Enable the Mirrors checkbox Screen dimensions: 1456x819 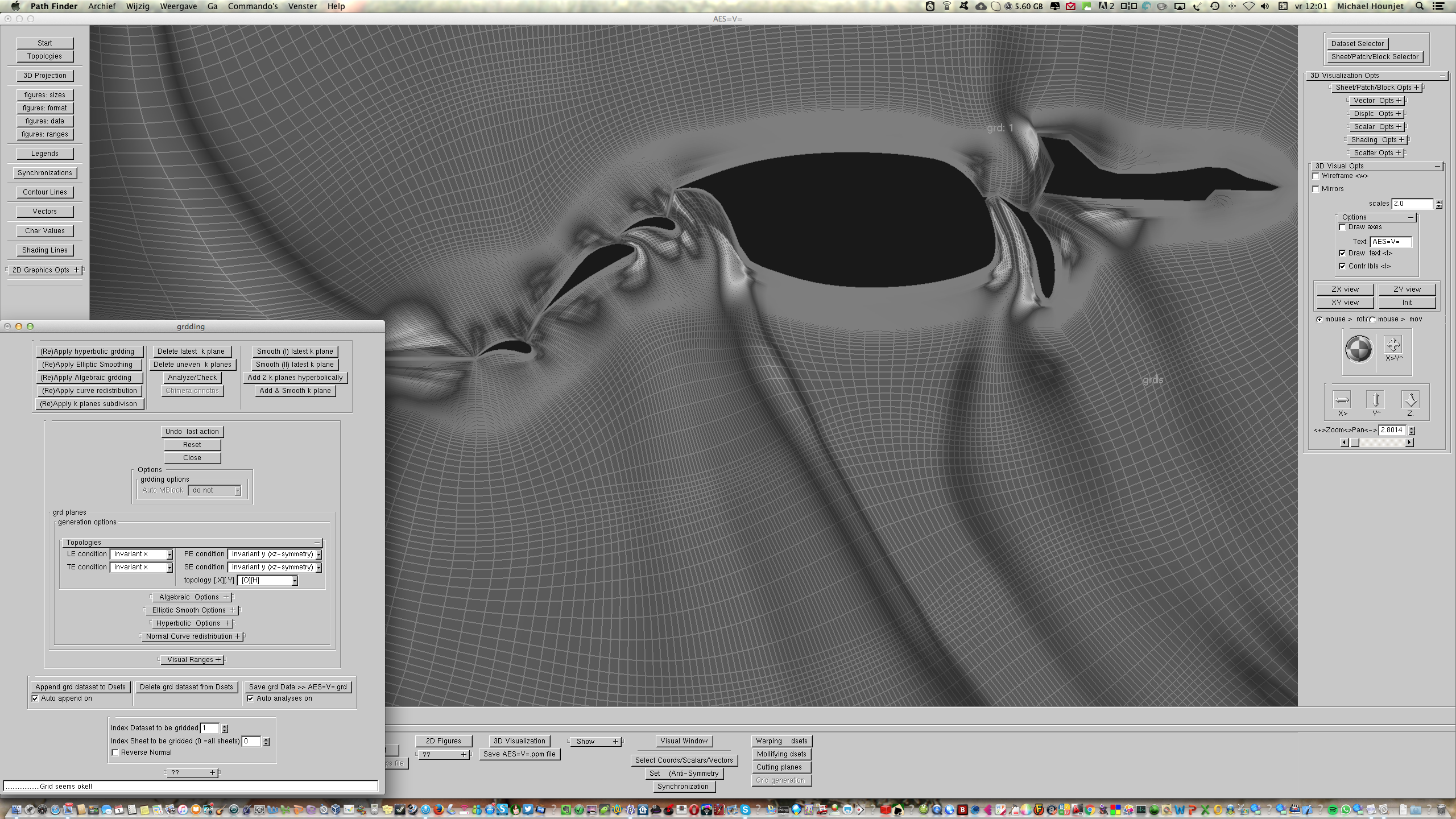pos(1316,189)
